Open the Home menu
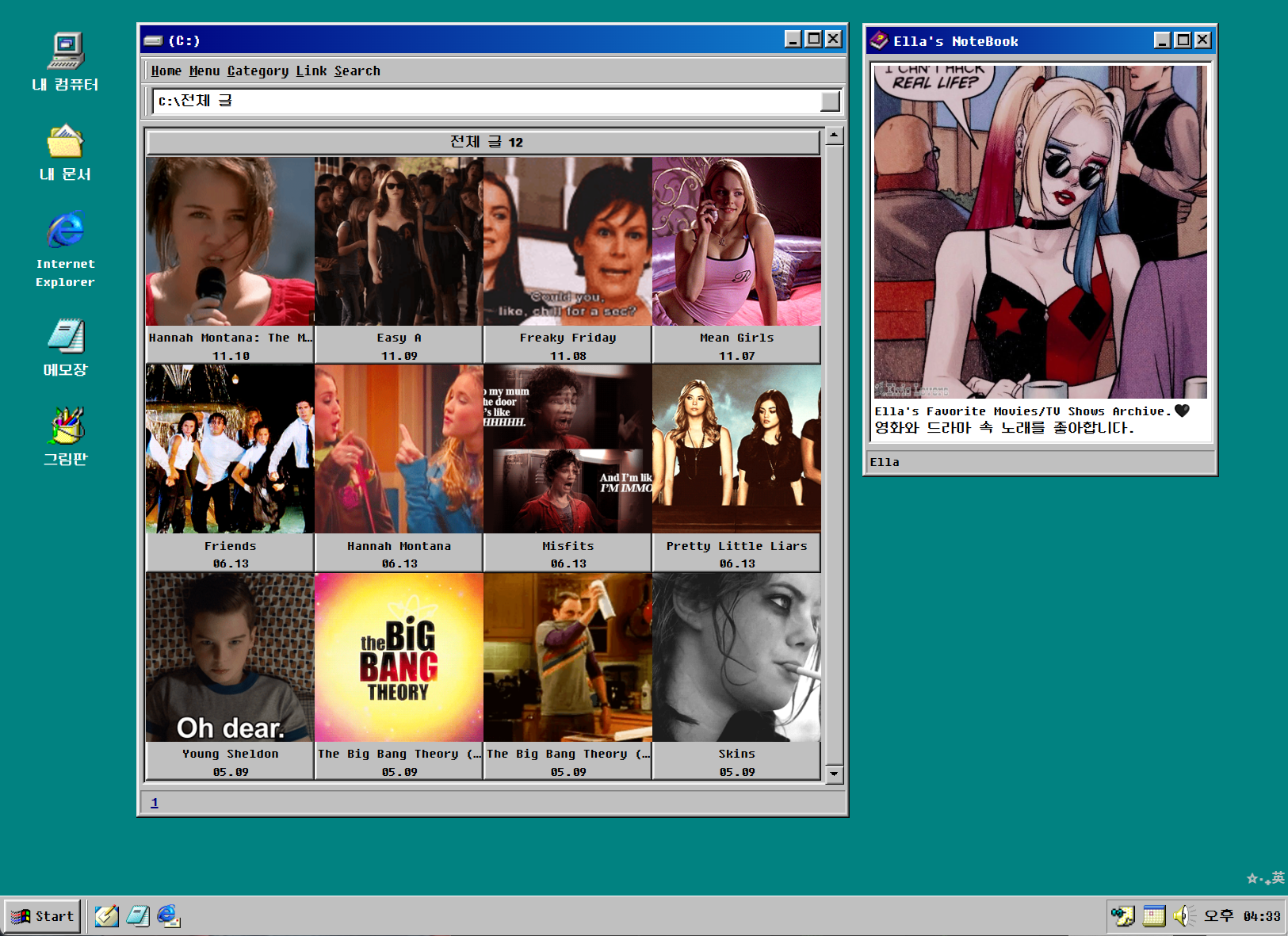1288x936 pixels. pos(166,71)
